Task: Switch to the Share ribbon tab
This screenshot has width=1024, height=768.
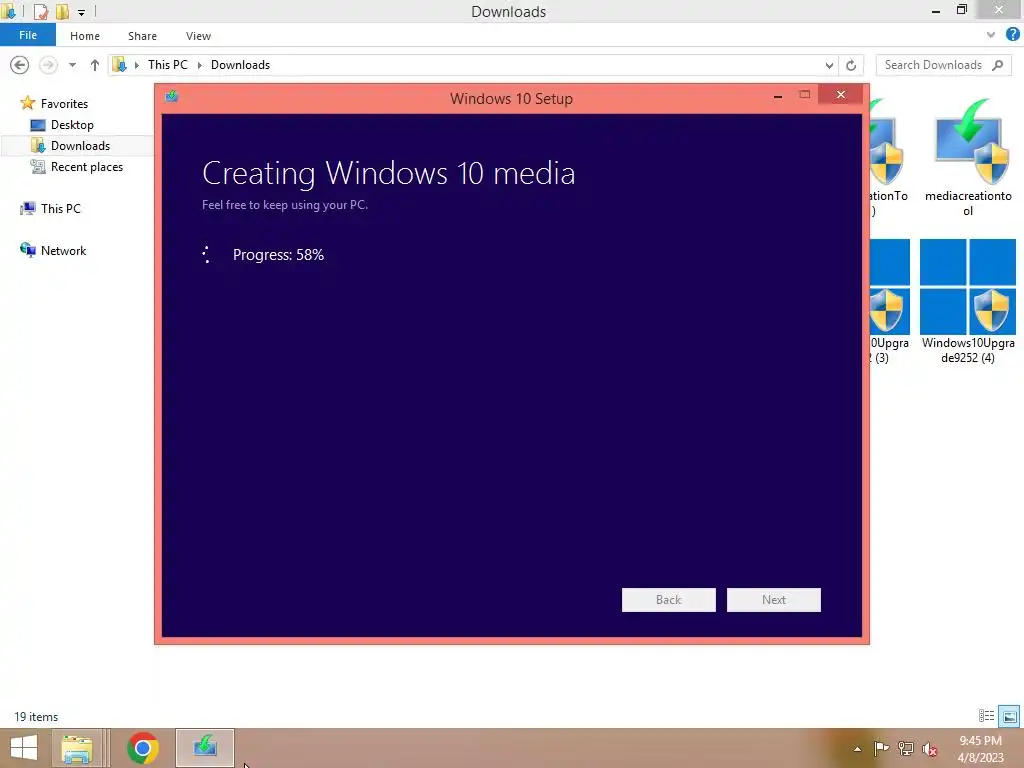Action: pos(142,36)
